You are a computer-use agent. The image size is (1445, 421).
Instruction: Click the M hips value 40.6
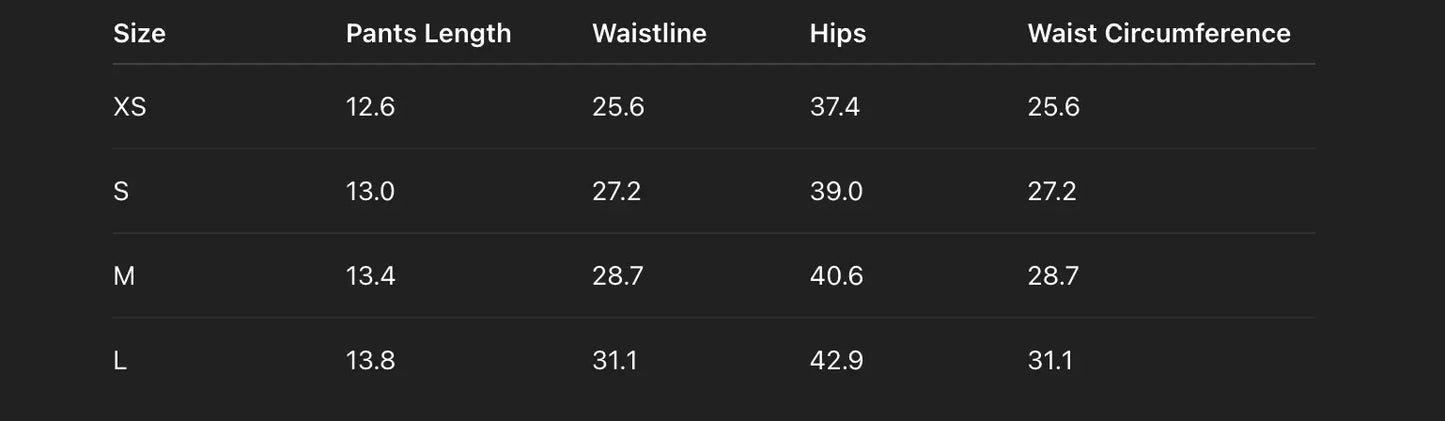[836, 276]
